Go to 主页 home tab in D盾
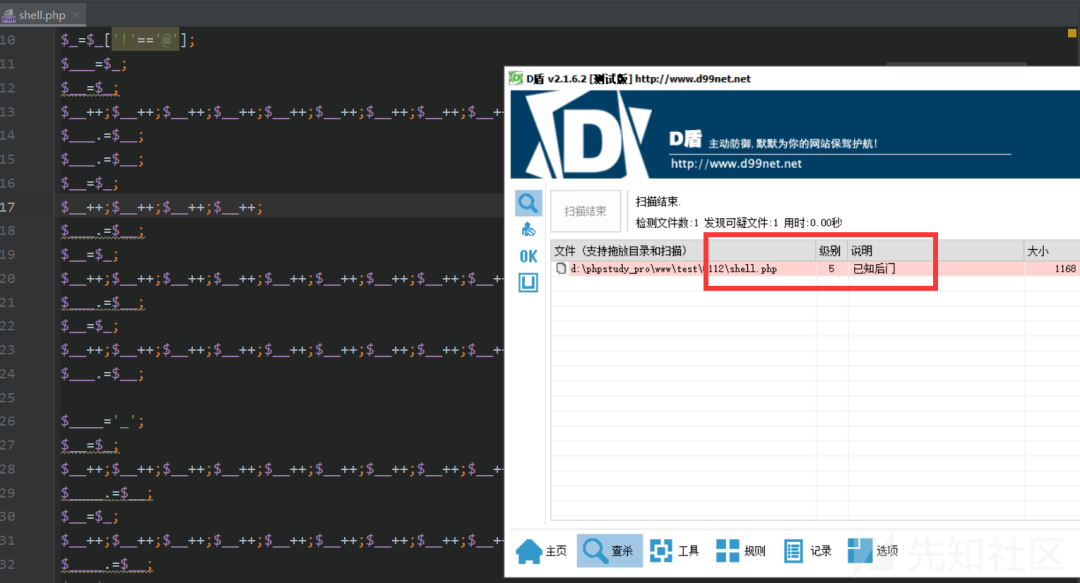This screenshot has width=1080, height=583. click(542, 551)
